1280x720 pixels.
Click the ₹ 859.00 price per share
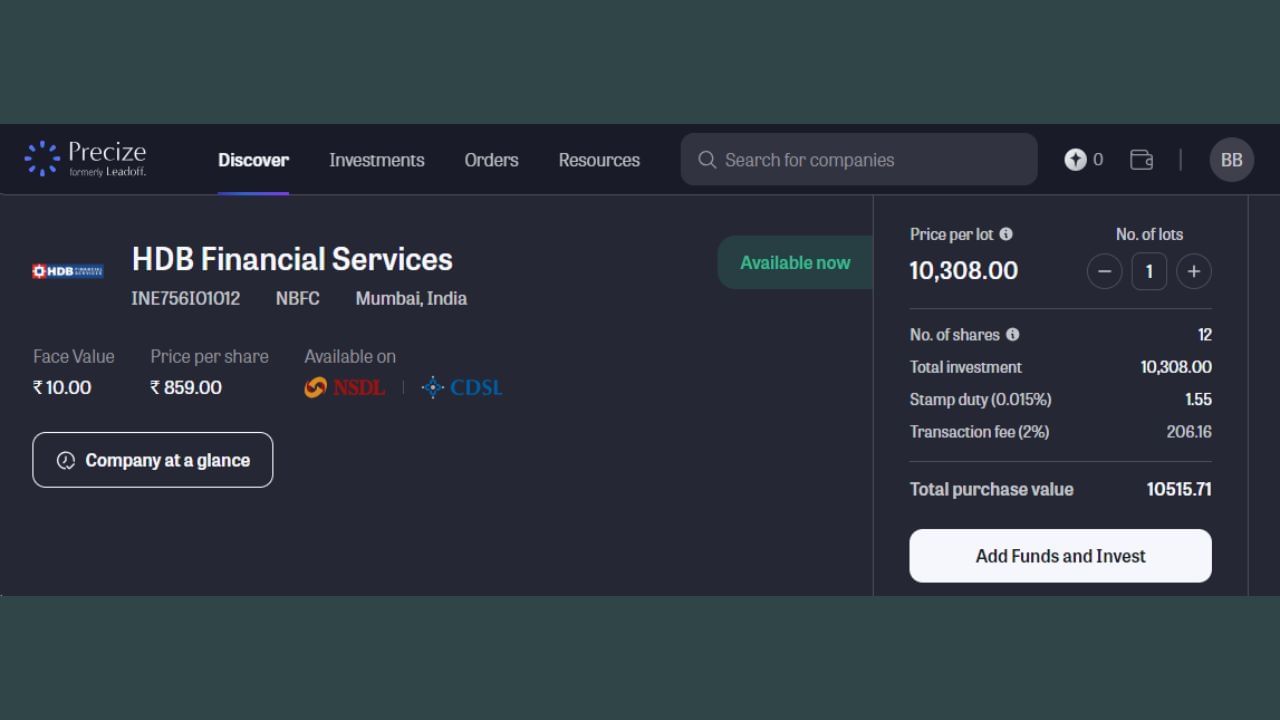(186, 388)
